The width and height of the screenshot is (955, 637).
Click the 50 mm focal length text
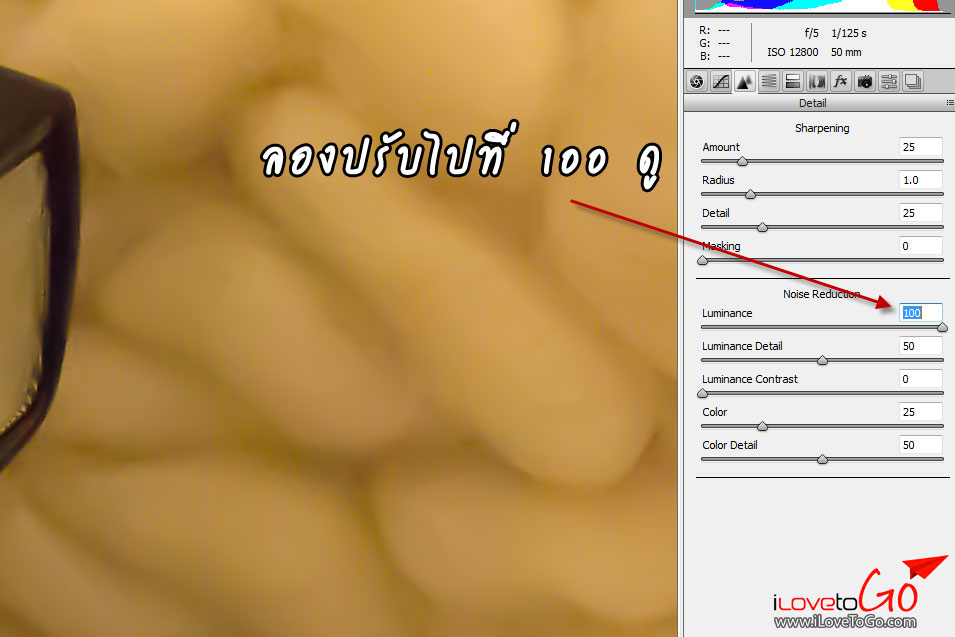(846, 52)
